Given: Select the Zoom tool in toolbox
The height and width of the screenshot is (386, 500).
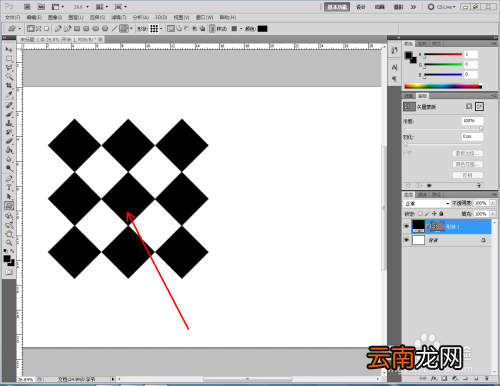Looking at the screenshot, I should click(x=9, y=243).
